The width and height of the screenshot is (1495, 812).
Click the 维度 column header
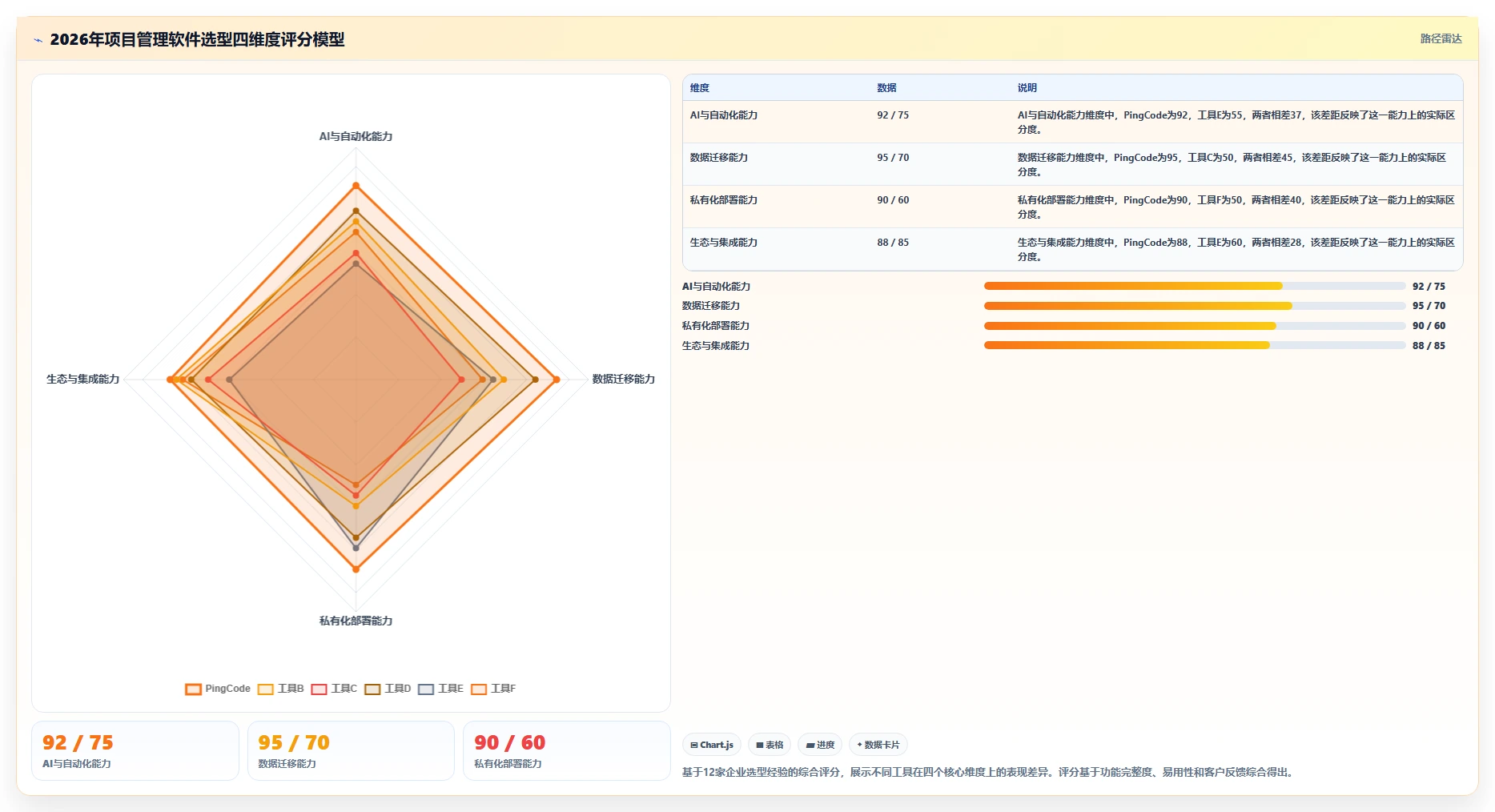click(700, 88)
